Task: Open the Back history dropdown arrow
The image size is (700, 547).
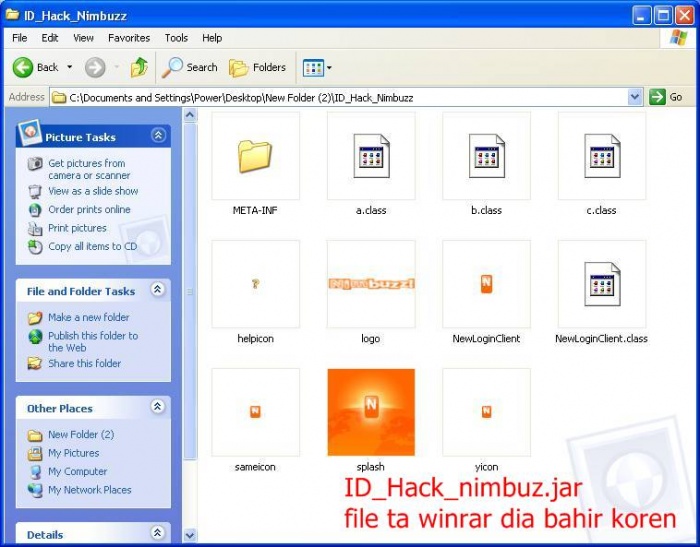Action: pos(70,67)
